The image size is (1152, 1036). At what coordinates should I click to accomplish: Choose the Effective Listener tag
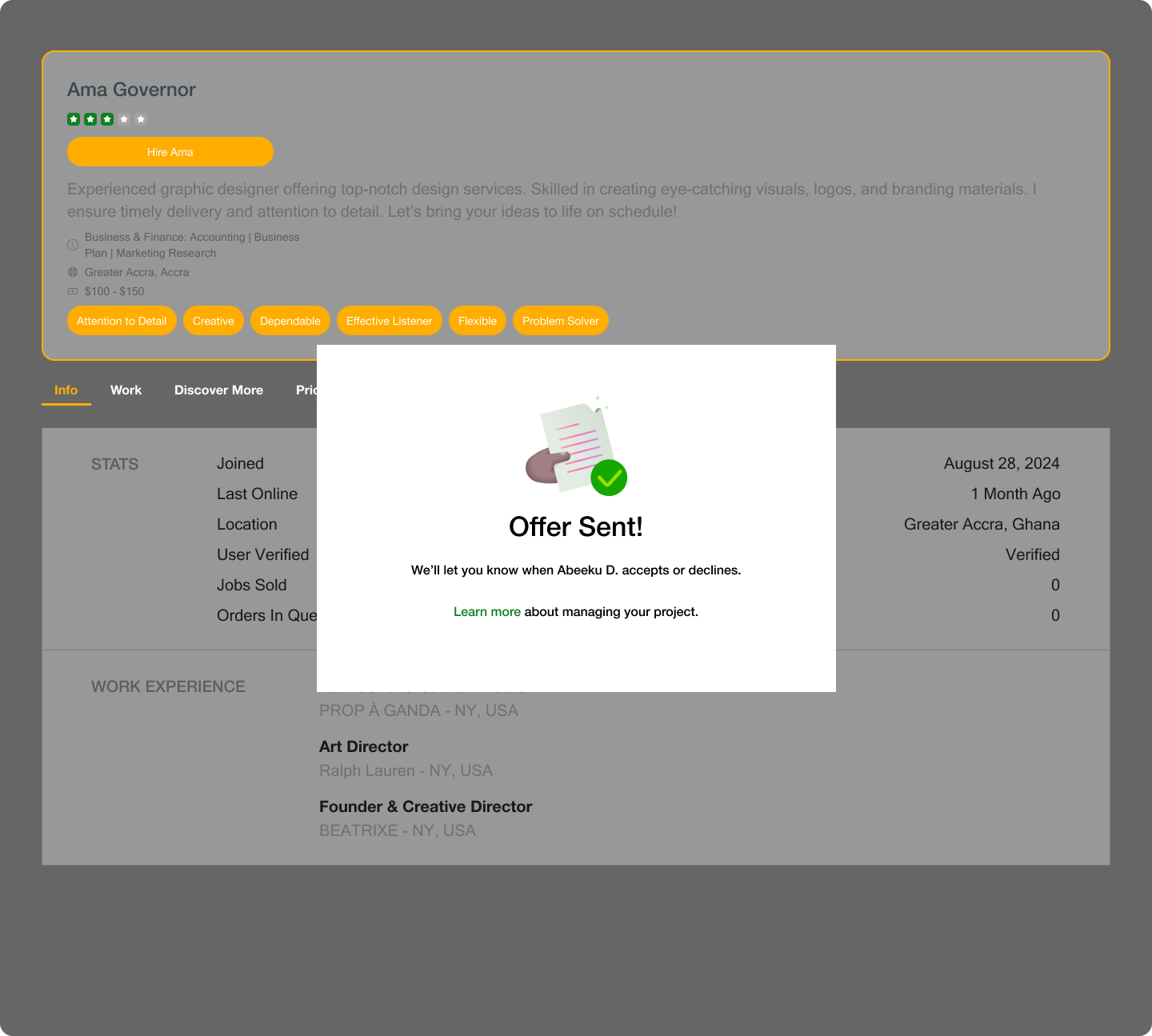[x=390, y=321]
